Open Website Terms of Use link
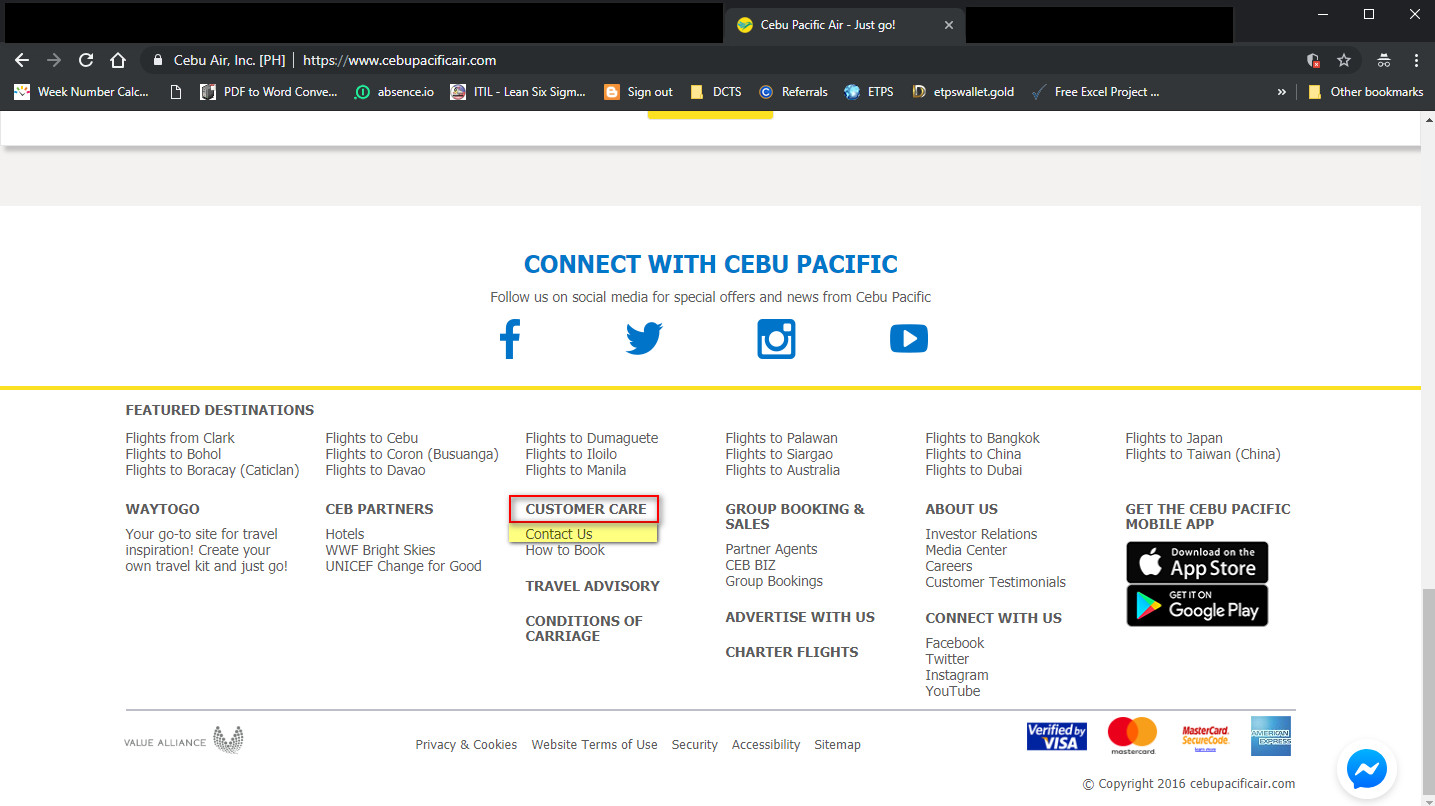1435x806 pixels. 594,745
